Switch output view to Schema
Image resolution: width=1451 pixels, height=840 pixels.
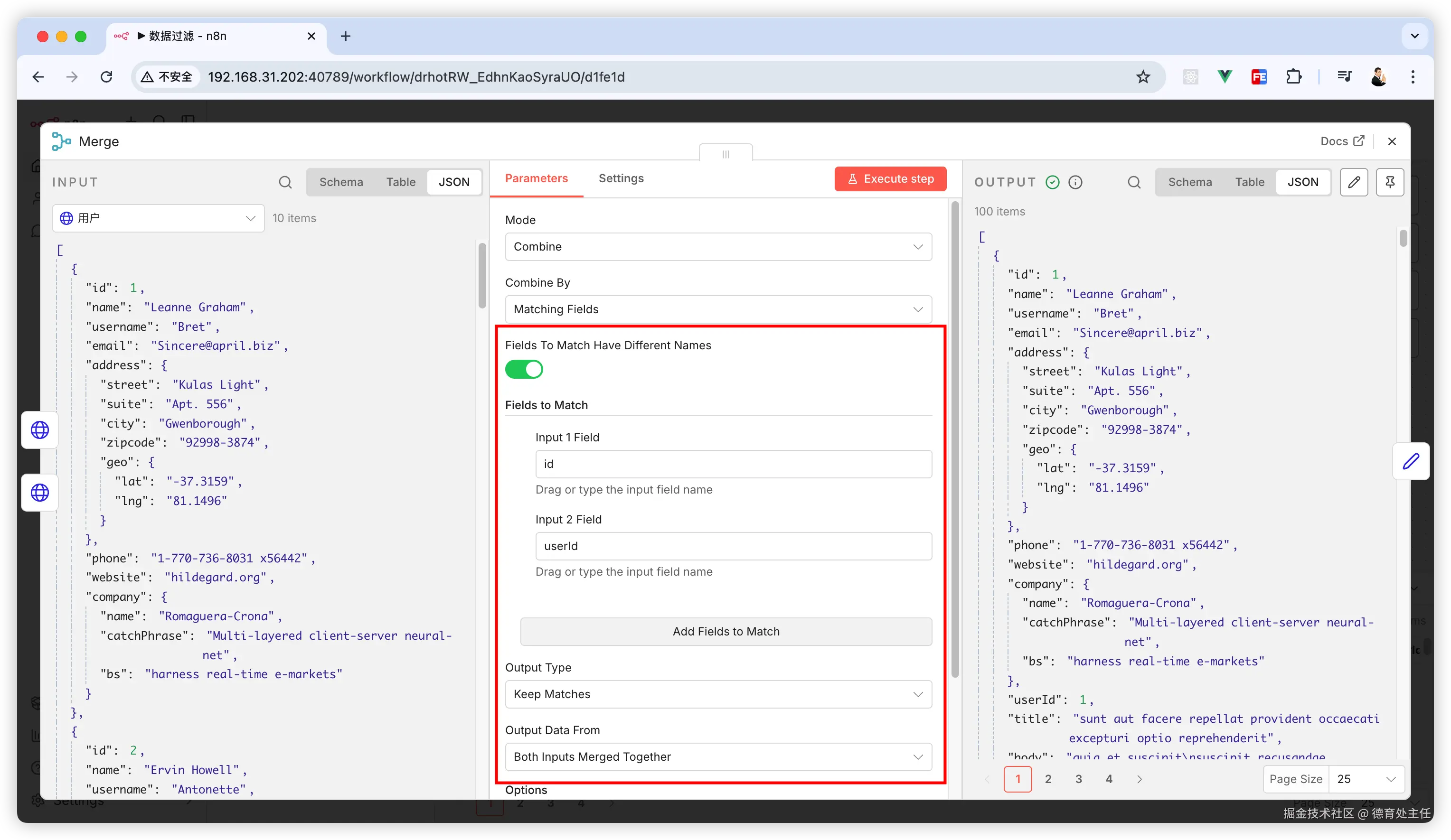[1189, 182]
